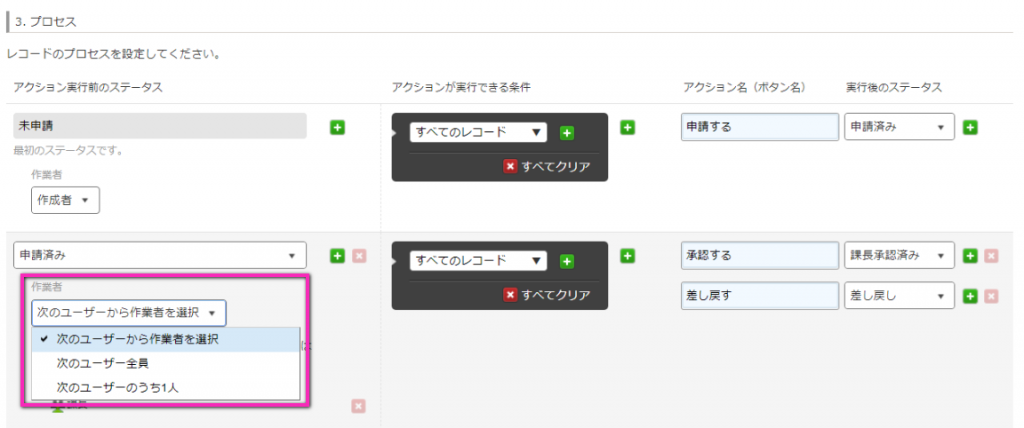The image size is (1024, 428).
Task: Add action after 承認する row
Action: (970, 255)
